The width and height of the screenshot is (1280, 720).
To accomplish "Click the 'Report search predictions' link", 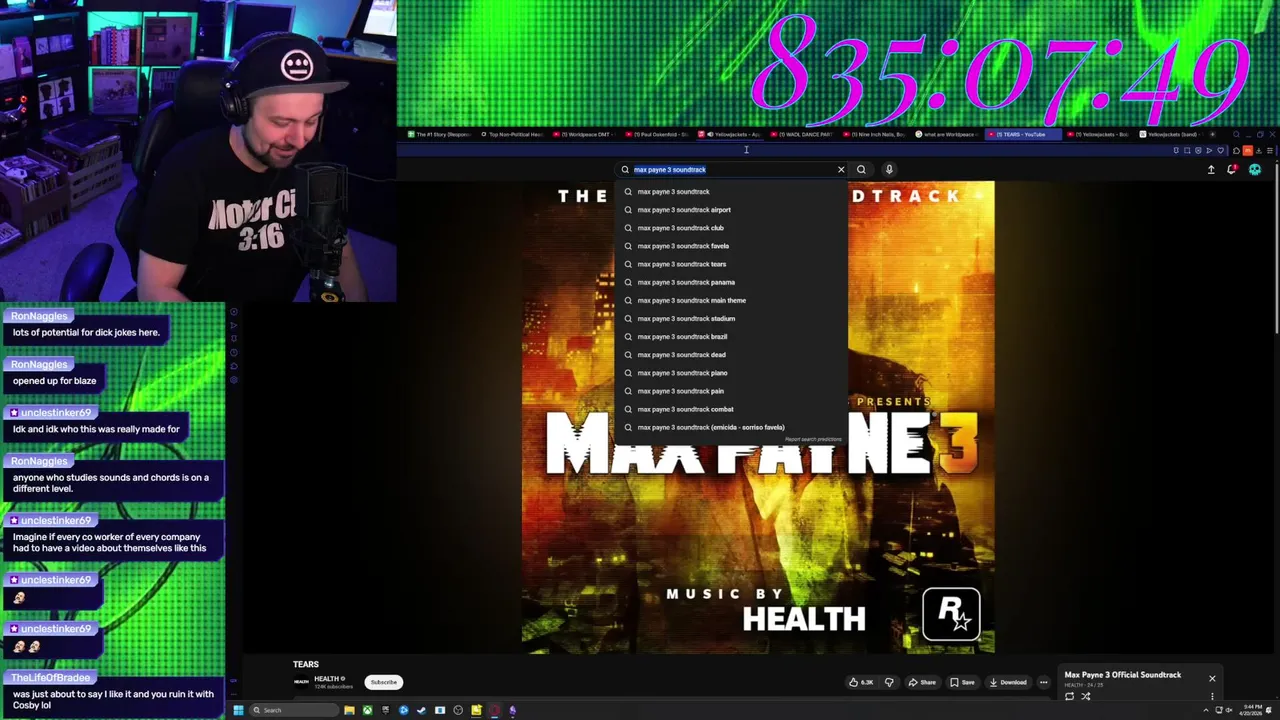I will tap(813, 439).
